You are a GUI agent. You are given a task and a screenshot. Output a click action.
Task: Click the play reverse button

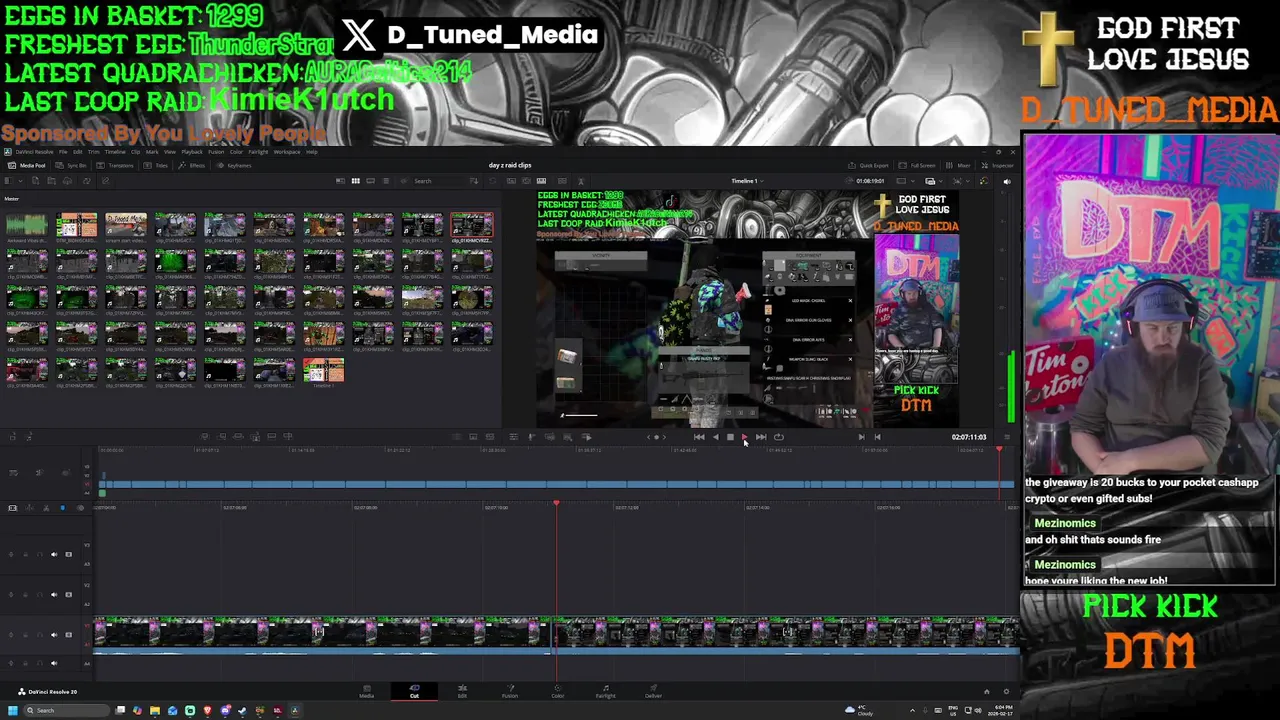pos(716,437)
